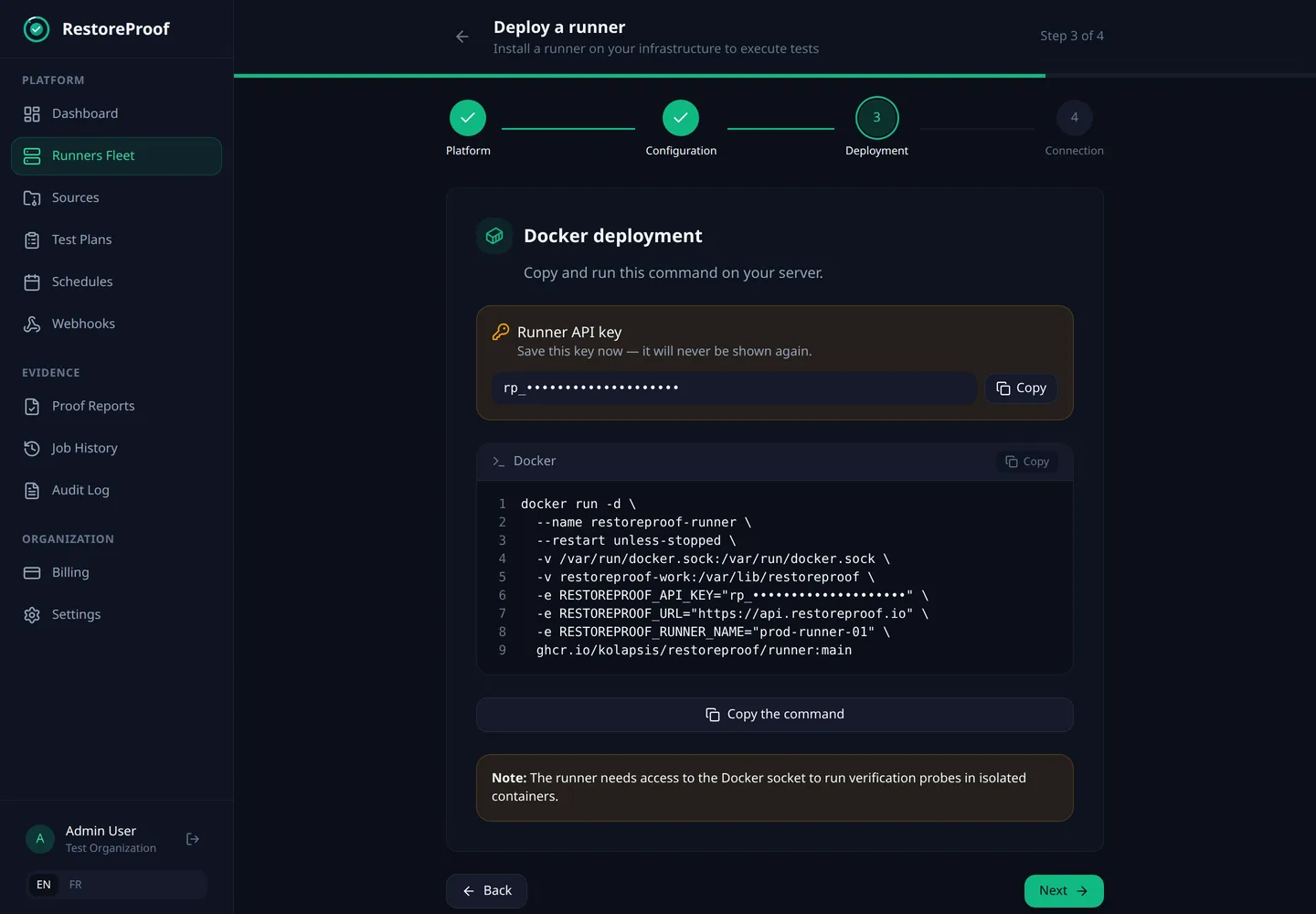Click the Webhooks icon
Viewport: 1316px width, 914px height.
point(32,324)
